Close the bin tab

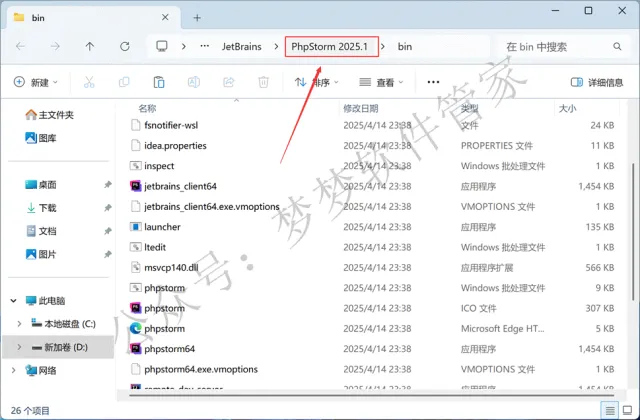165,17
